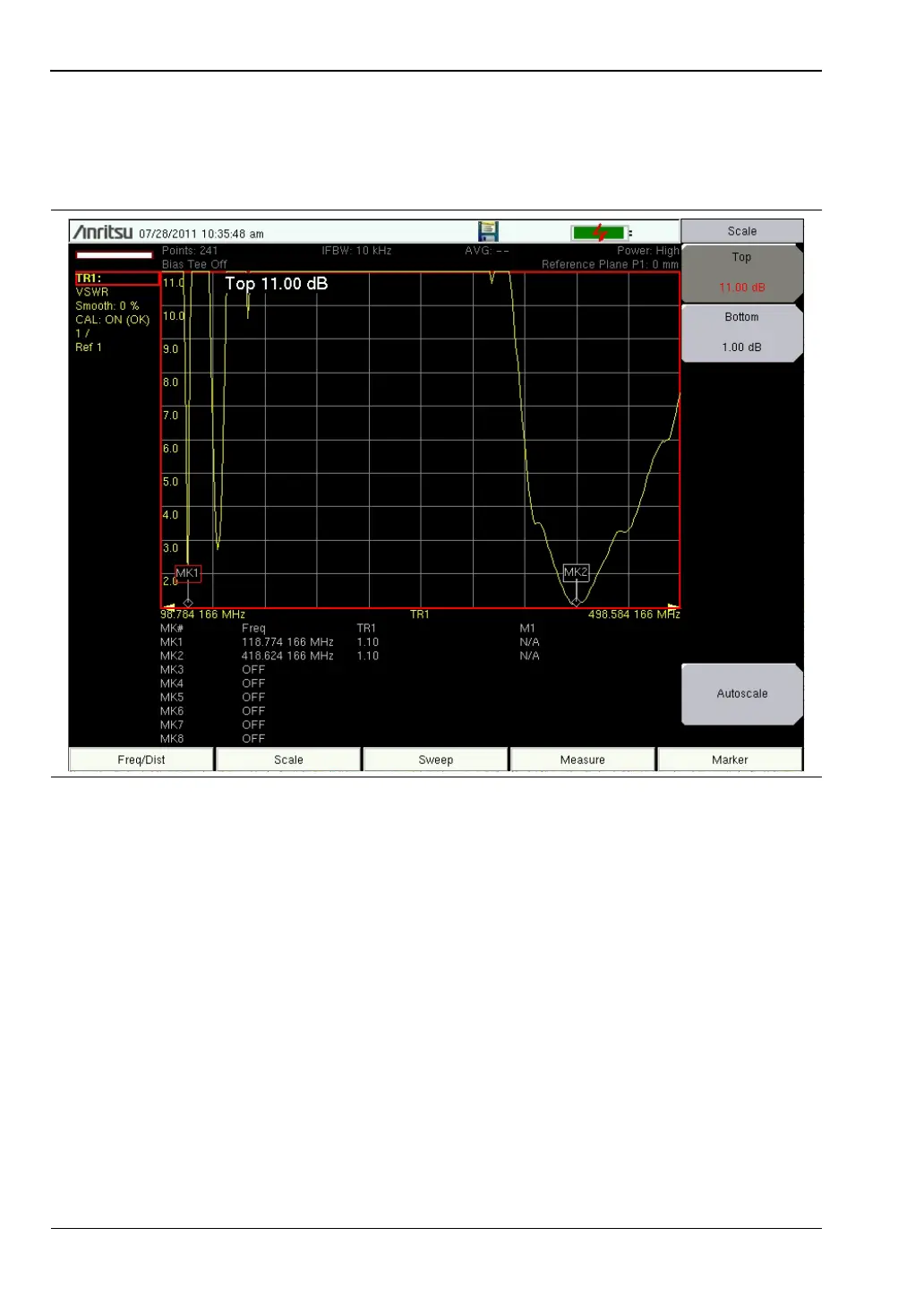Viewport: 924px width, 1305px height.
Task: Click the 5.0 y-axis label
Action: [170, 482]
